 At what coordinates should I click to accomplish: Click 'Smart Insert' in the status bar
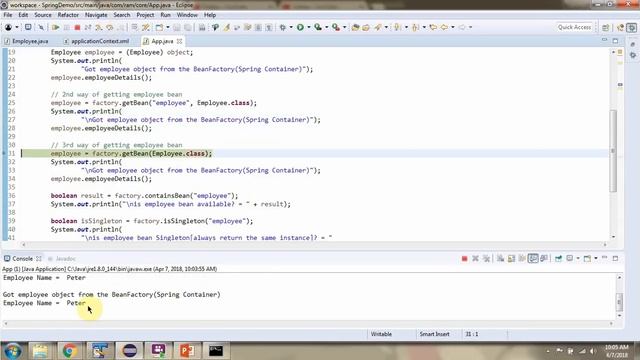coord(434,334)
